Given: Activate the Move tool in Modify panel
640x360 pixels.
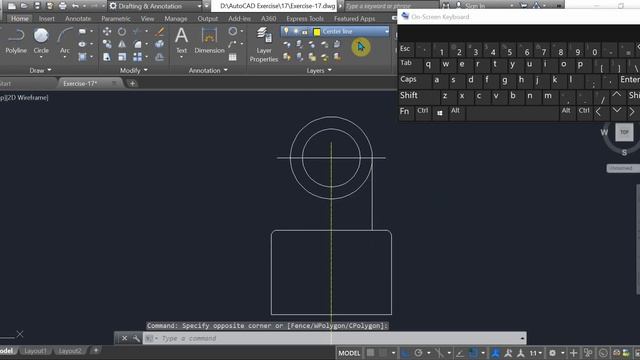Looking at the screenshot, I should point(107,31).
